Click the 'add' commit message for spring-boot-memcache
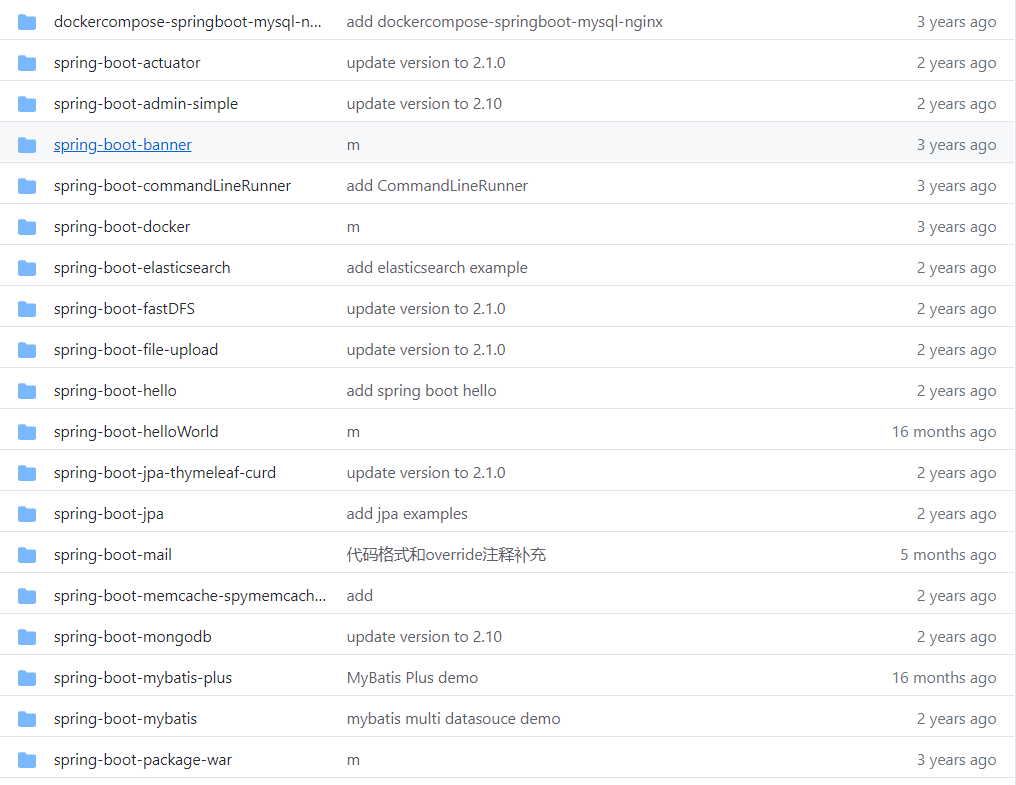The width and height of the screenshot is (1016, 785). pyautogui.click(x=360, y=596)
